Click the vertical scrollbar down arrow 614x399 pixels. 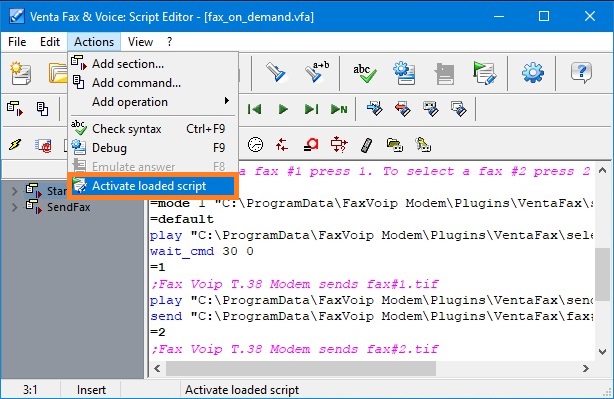click(x=603, y=352)
